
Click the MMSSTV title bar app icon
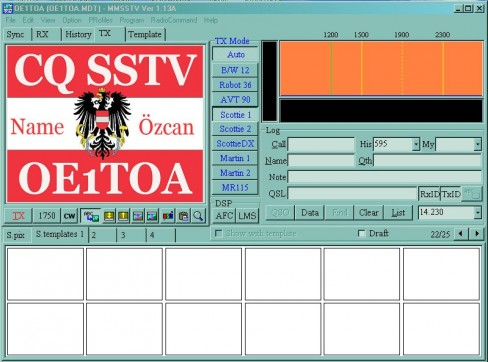(7, 8)
